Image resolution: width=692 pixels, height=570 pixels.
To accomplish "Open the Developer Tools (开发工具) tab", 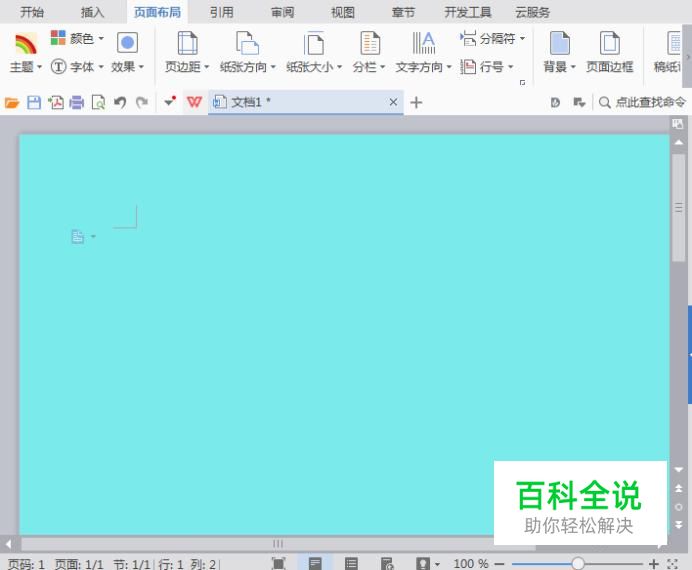I will point(468,12).
